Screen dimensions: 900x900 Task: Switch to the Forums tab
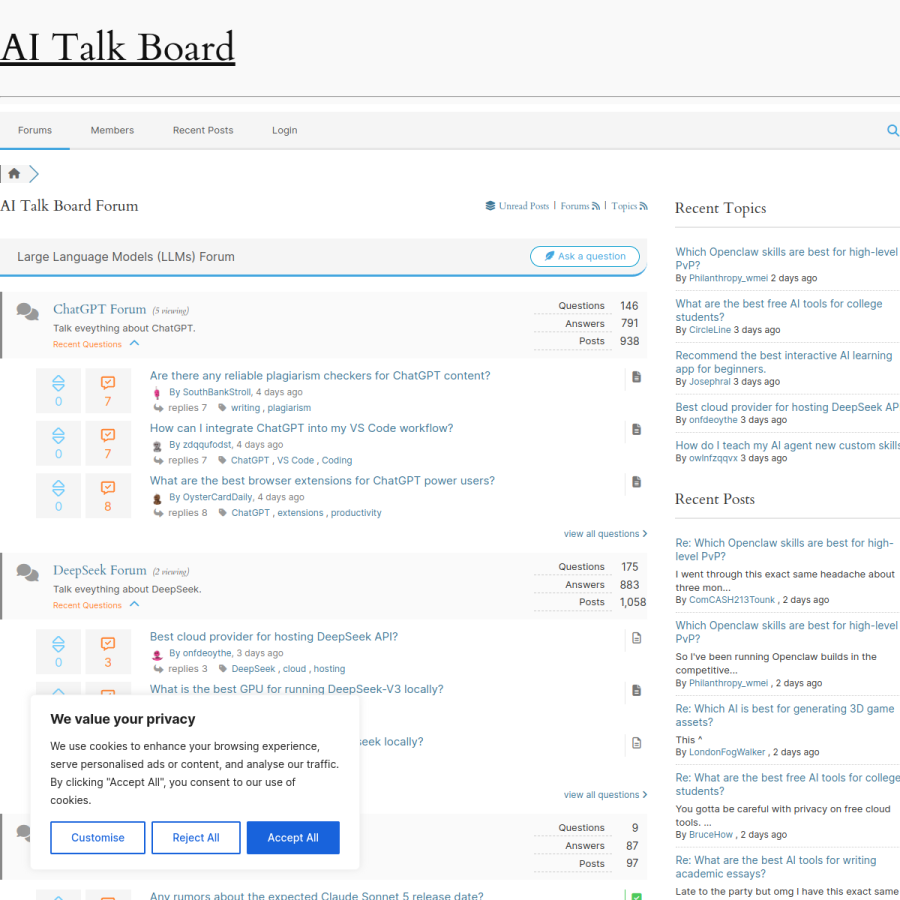click(x=35, y=130)
